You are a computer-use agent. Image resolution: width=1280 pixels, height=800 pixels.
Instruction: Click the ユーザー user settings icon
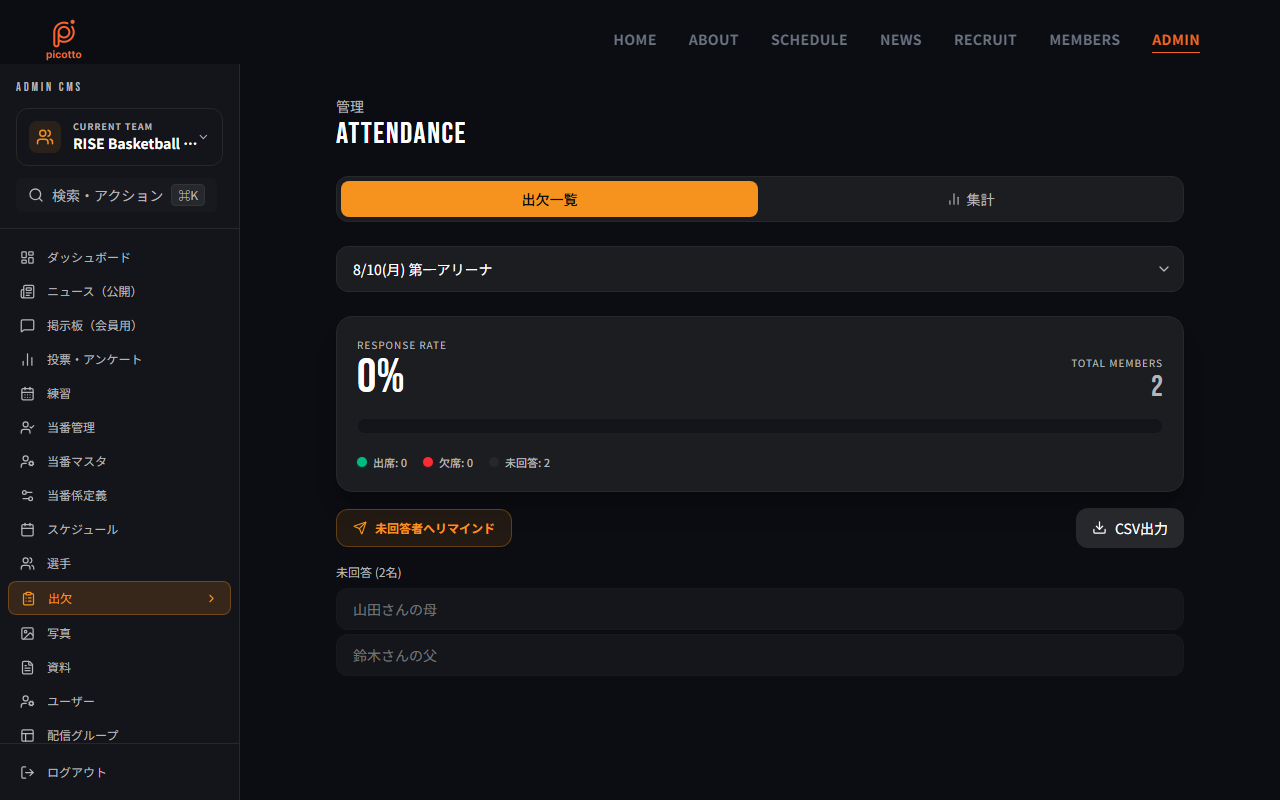[28, 702]
